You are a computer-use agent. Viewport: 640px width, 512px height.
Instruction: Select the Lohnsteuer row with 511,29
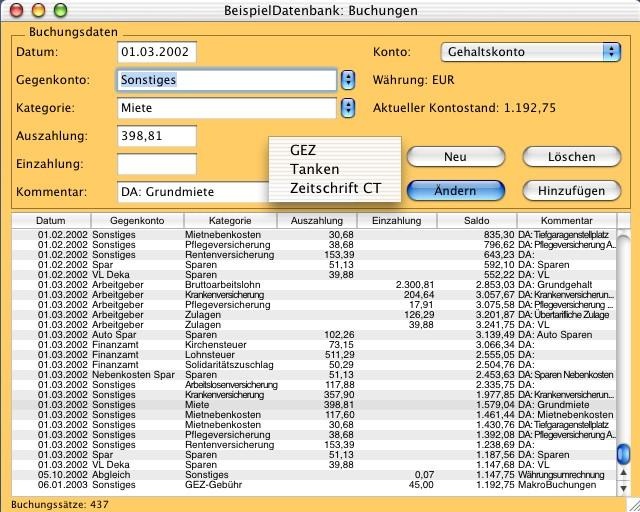[314, 355]
